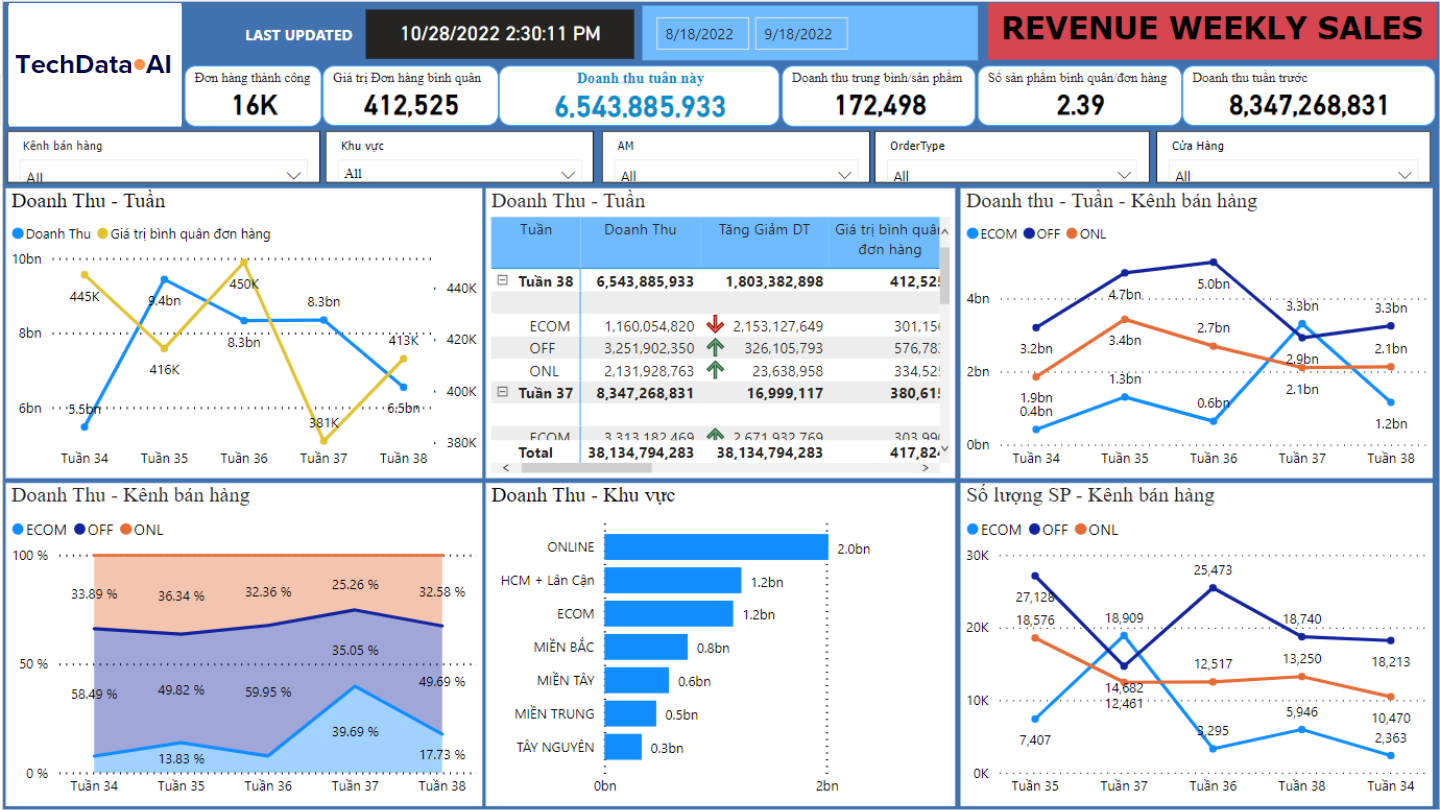
Task: Click ONL legend in Số lượng SP chart
Action: coord(1096,530)
